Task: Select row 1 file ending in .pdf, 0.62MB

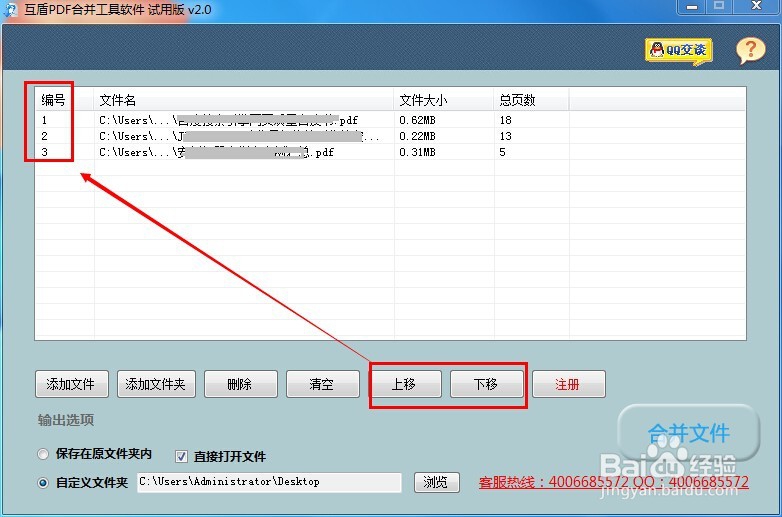Action: [x=391, y=120]
